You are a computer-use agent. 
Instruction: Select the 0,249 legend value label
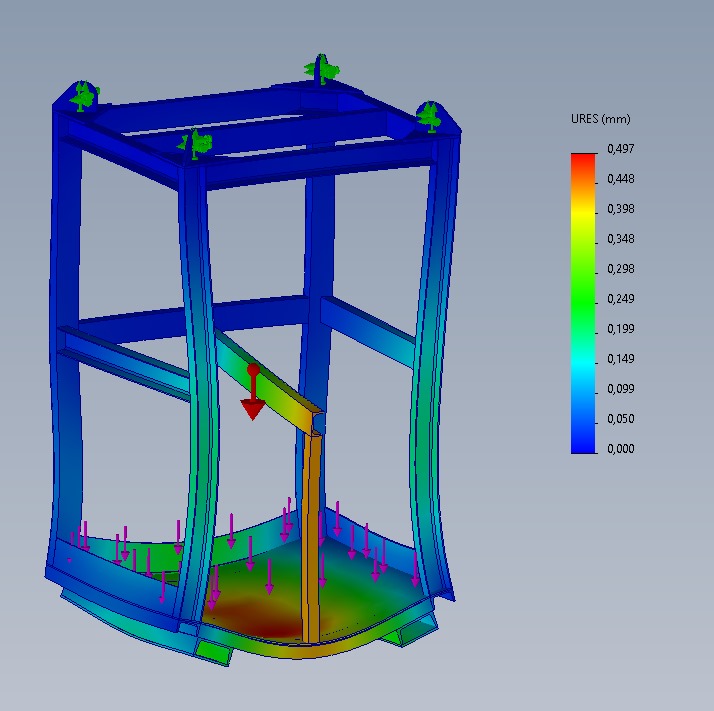(621, 299)
